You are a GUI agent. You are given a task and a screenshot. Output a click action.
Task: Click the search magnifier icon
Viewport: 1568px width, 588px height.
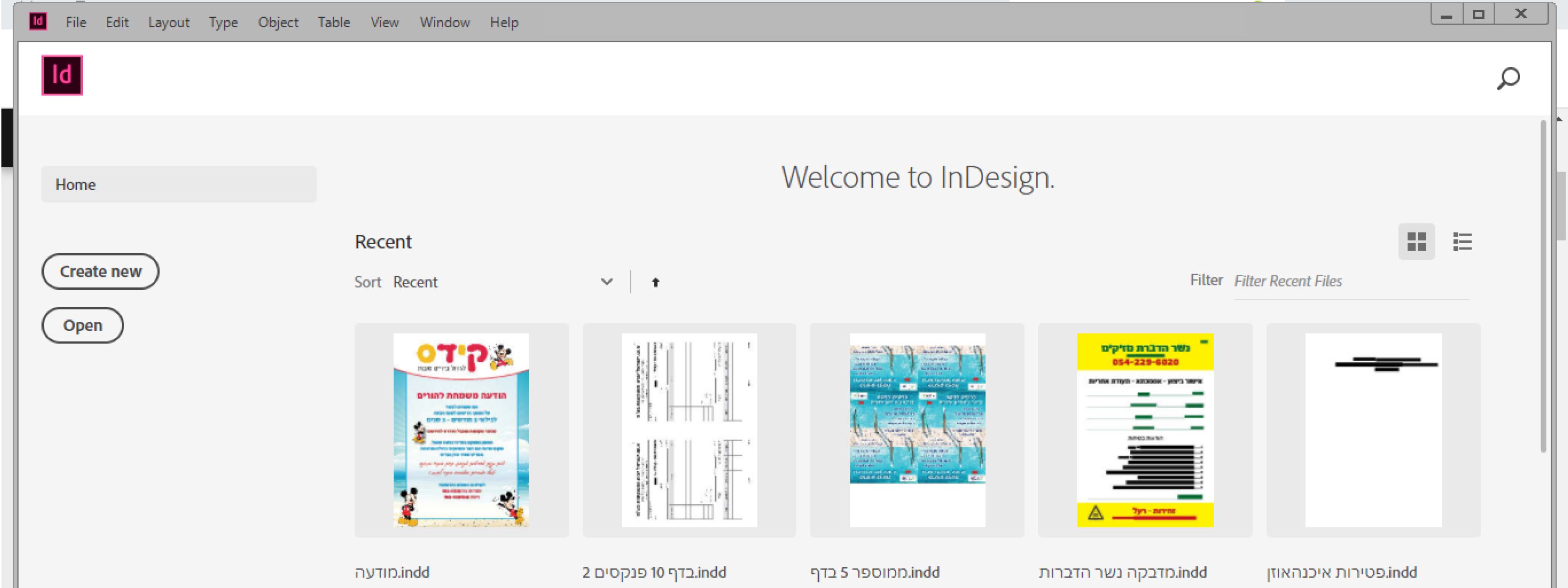[1508, 79]
